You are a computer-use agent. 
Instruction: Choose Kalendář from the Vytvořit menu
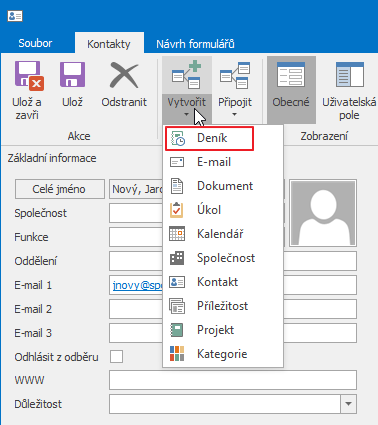coord(223,234)
